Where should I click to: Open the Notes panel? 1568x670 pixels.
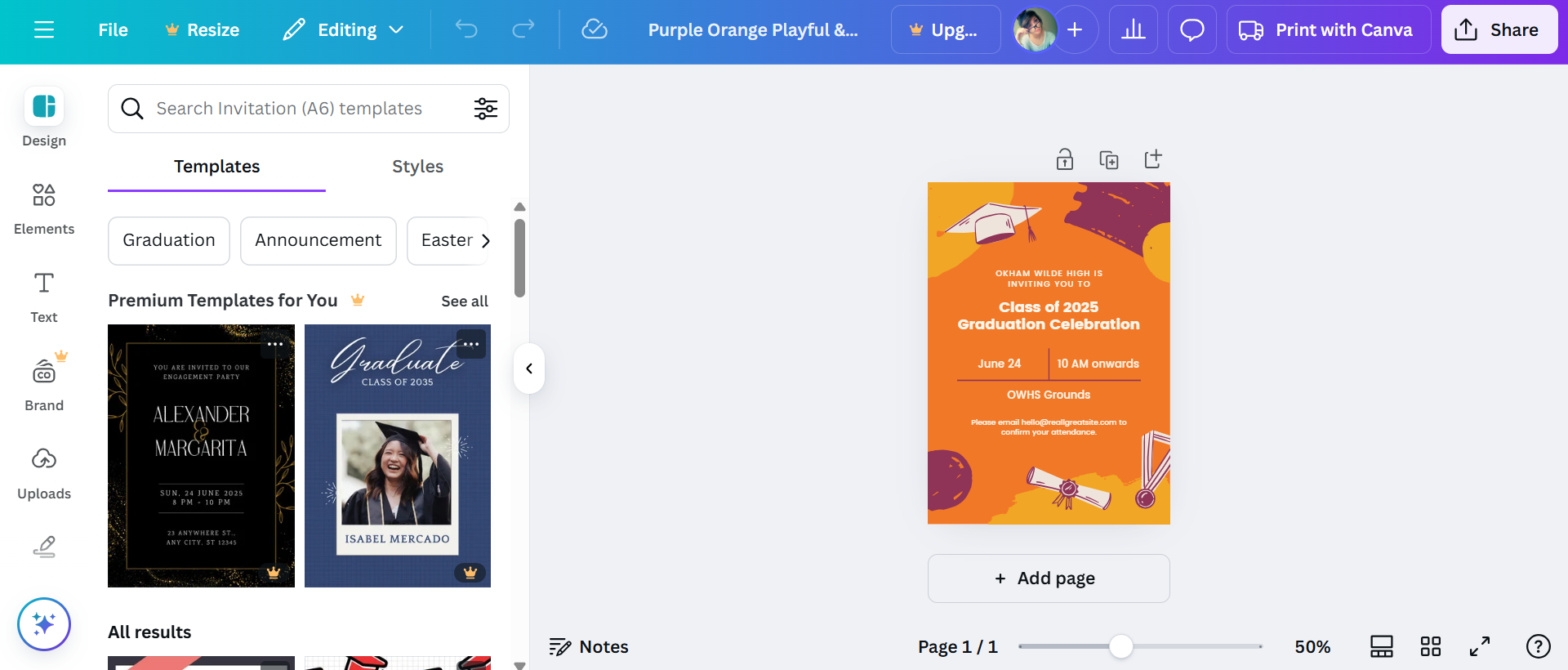point(589,647)
